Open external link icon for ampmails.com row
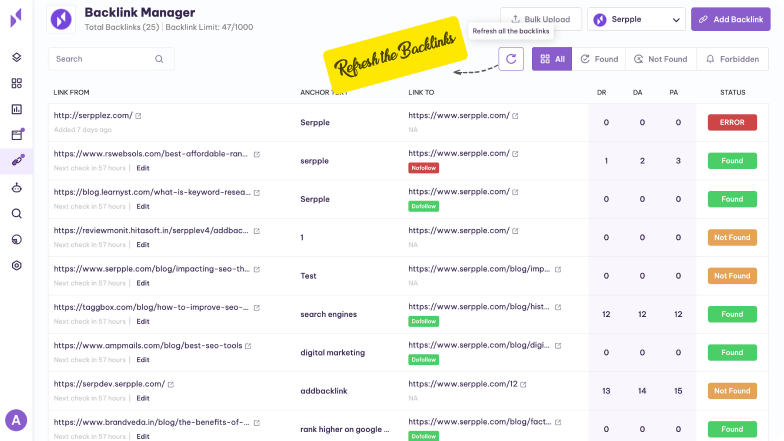The image size is (784, 441). (248, 346)
